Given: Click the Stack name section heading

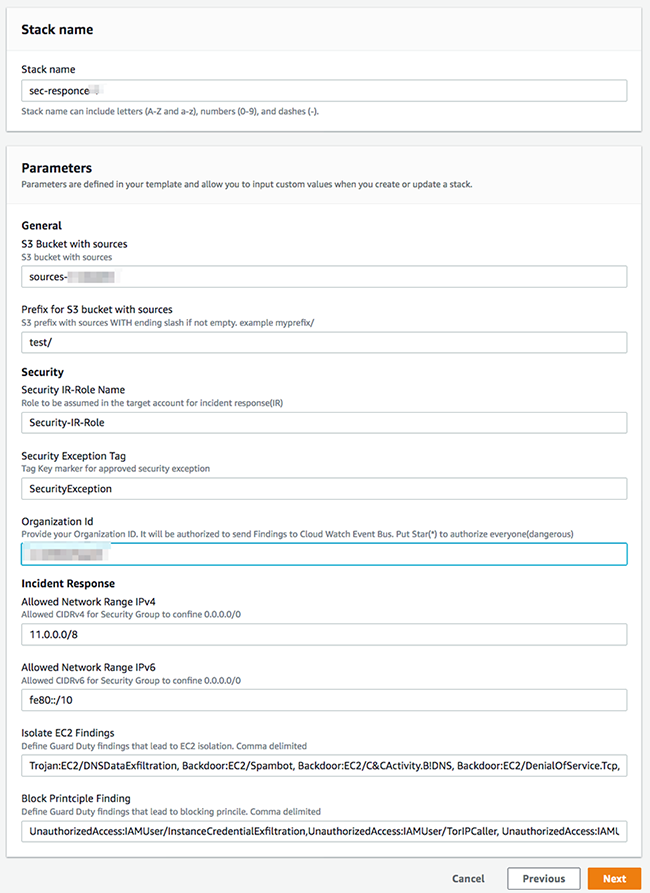Looking at the screenshot, I should click(55, 29).
